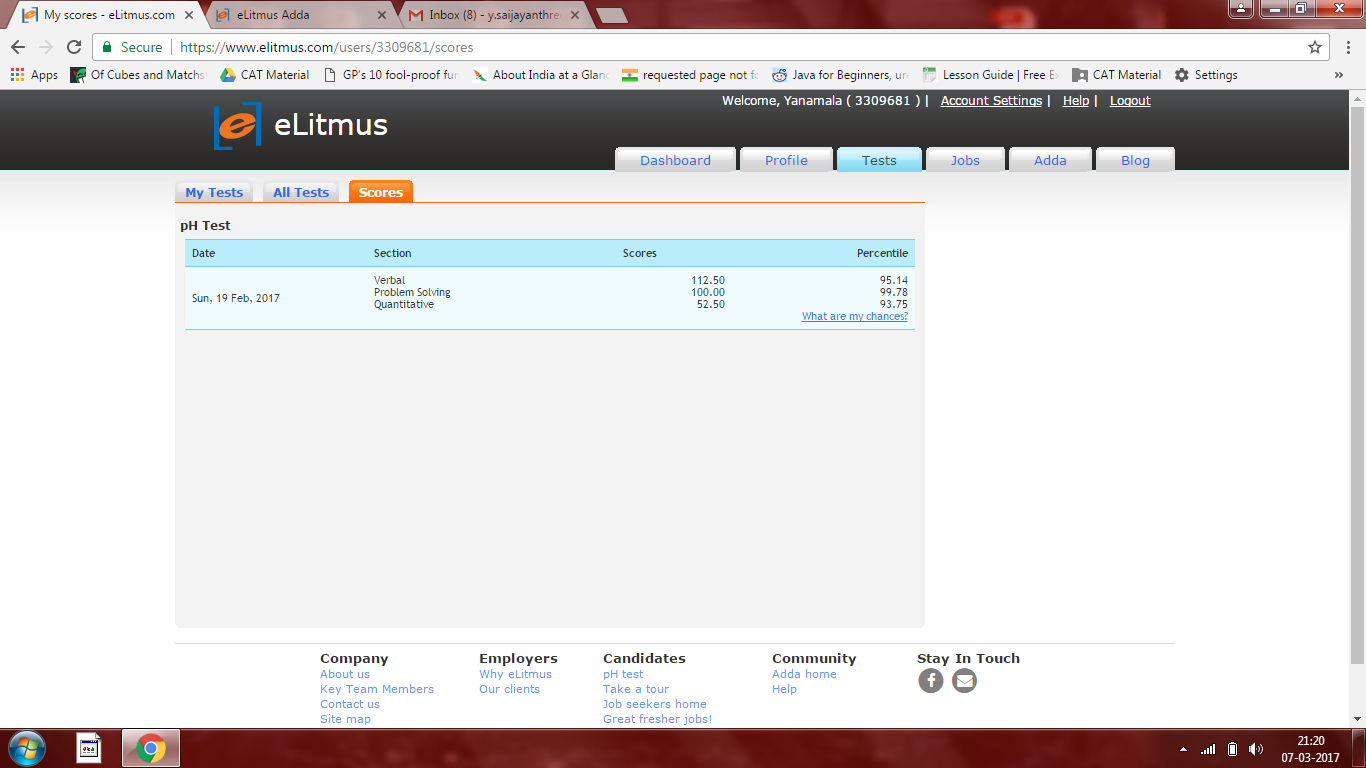Click the Facebook icon under Stay In Touch
The width and height of the screenshot is (1366, 768).
tap(930, 681)
